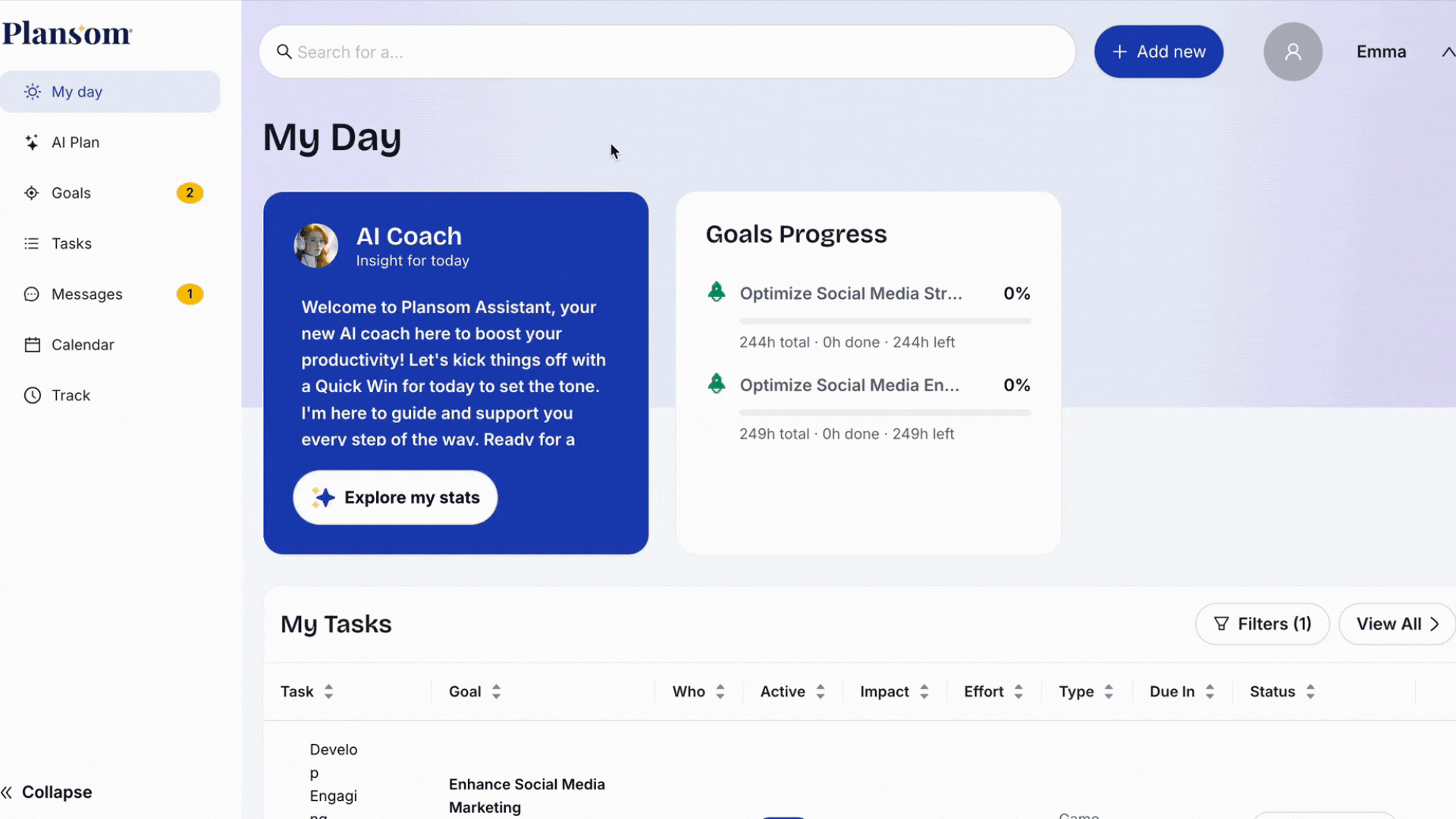Open AI Plan sparkle icon
The image size is (1456, 819).
pos(32,143)
